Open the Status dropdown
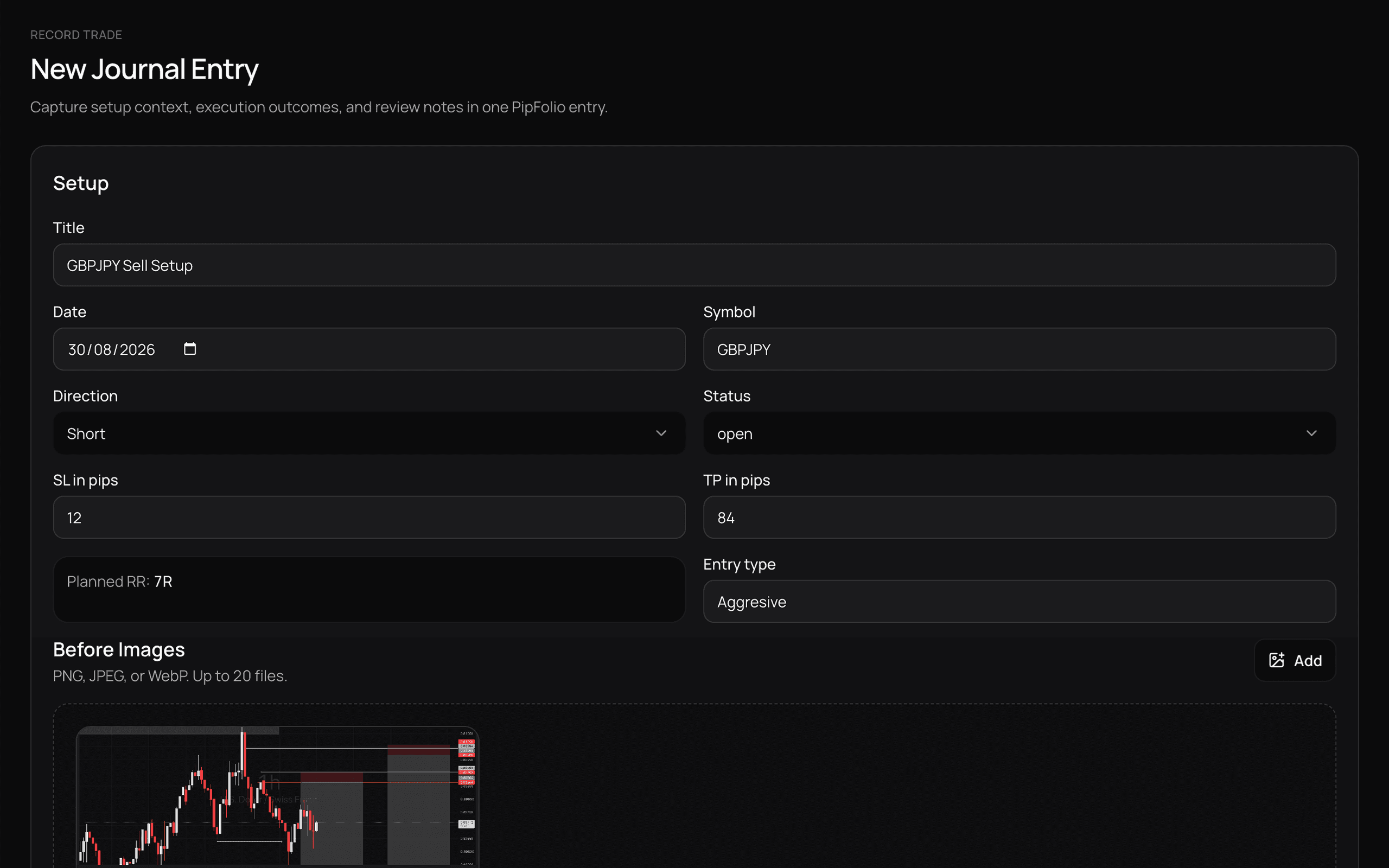 [1020, 433]
